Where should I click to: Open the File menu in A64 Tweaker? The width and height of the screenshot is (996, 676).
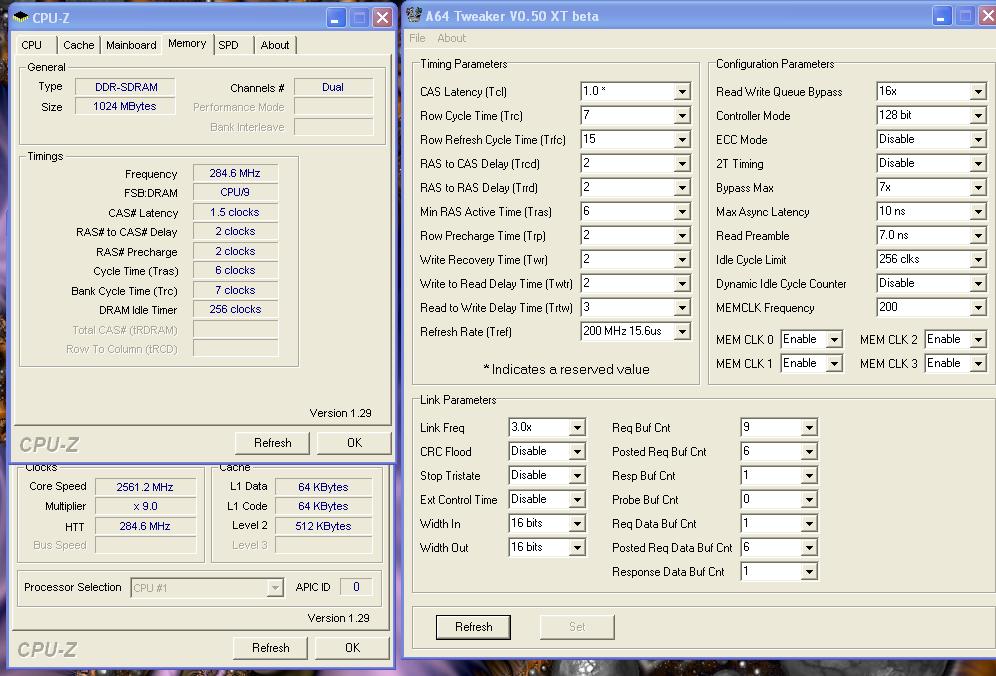417,38
